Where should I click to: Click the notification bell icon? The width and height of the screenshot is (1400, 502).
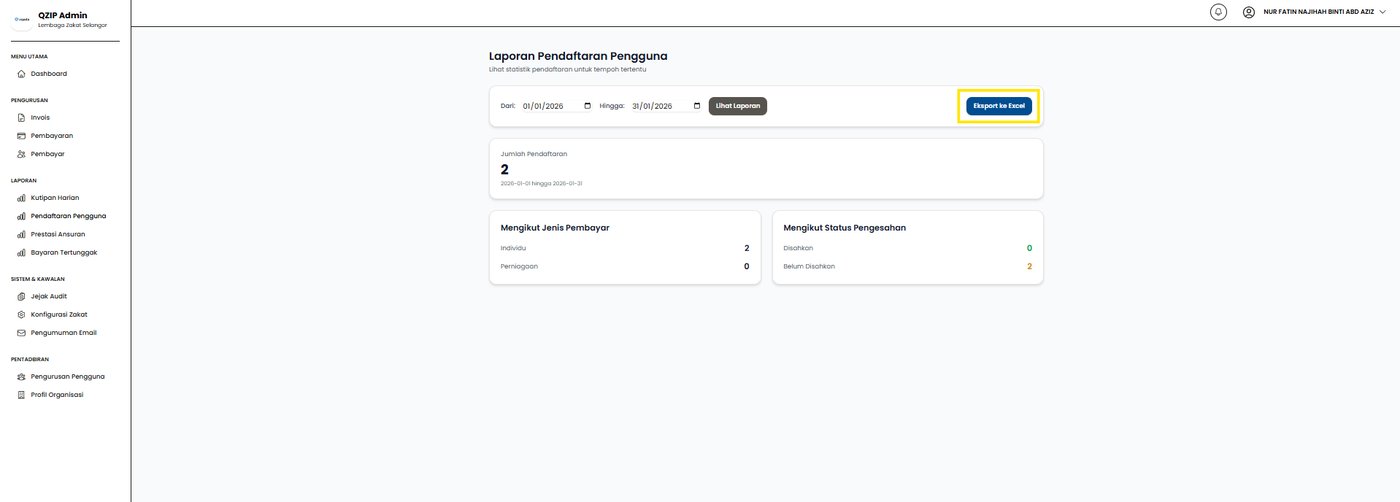[1218, 12]
